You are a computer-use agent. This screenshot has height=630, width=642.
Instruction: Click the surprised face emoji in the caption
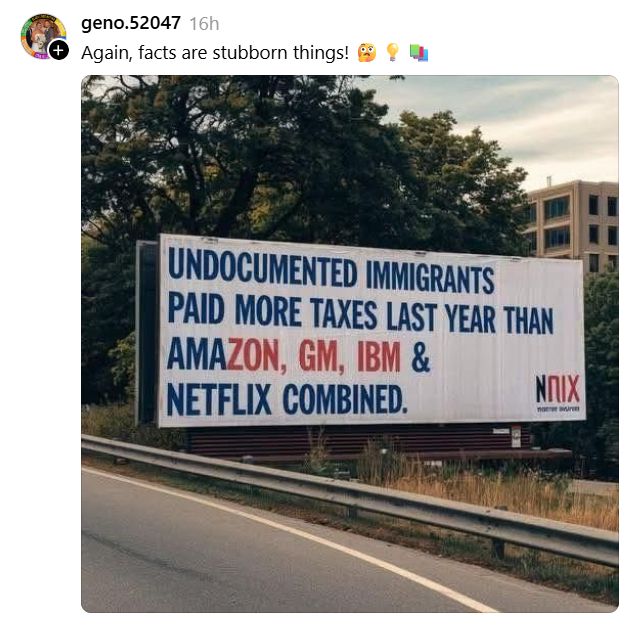pyautogui.click(x=366, y=53)
